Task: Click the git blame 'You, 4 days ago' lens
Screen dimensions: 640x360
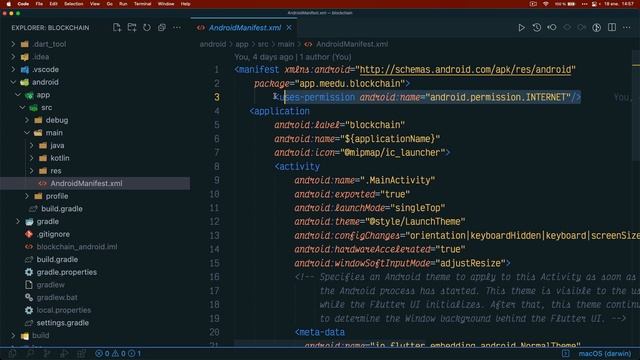Action: point(293,57)
